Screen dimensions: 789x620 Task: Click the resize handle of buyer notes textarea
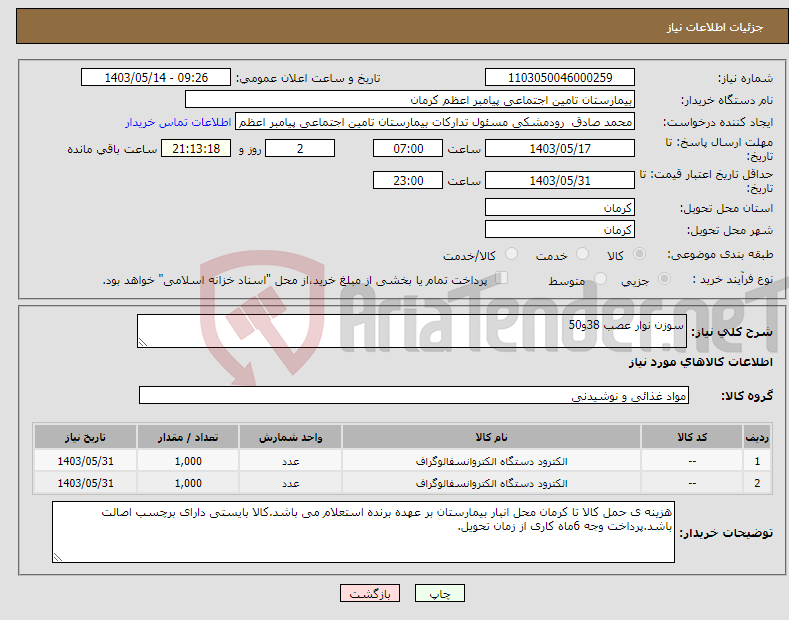tap(58, 557)
